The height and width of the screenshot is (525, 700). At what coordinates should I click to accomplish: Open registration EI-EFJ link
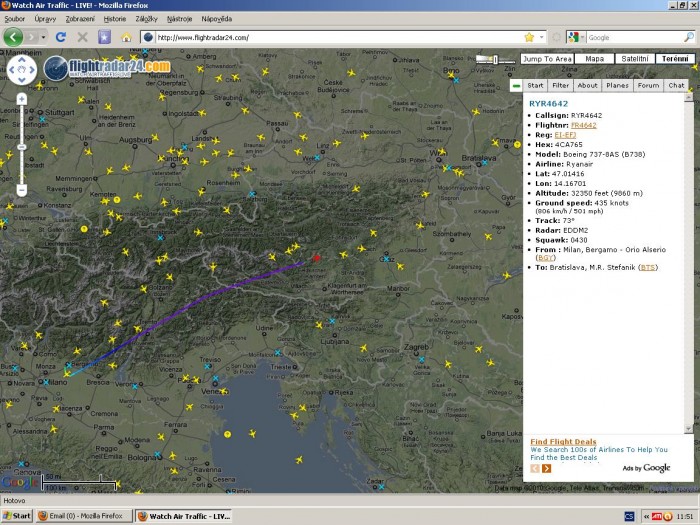[x=565, y=135]
